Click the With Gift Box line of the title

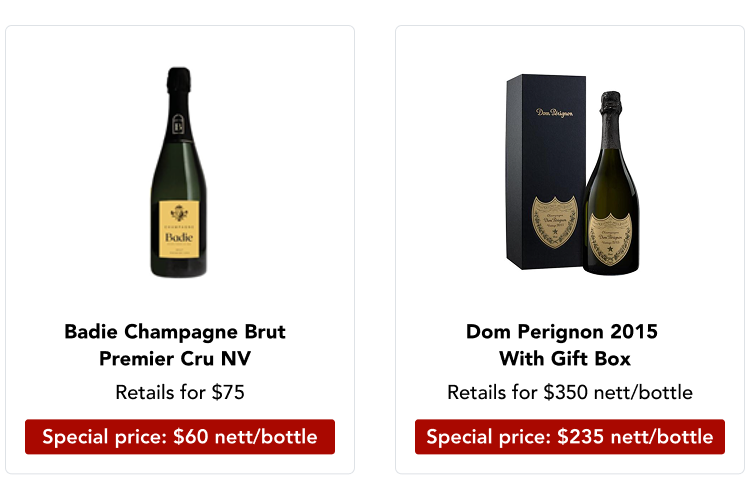[x=565, y=358]
